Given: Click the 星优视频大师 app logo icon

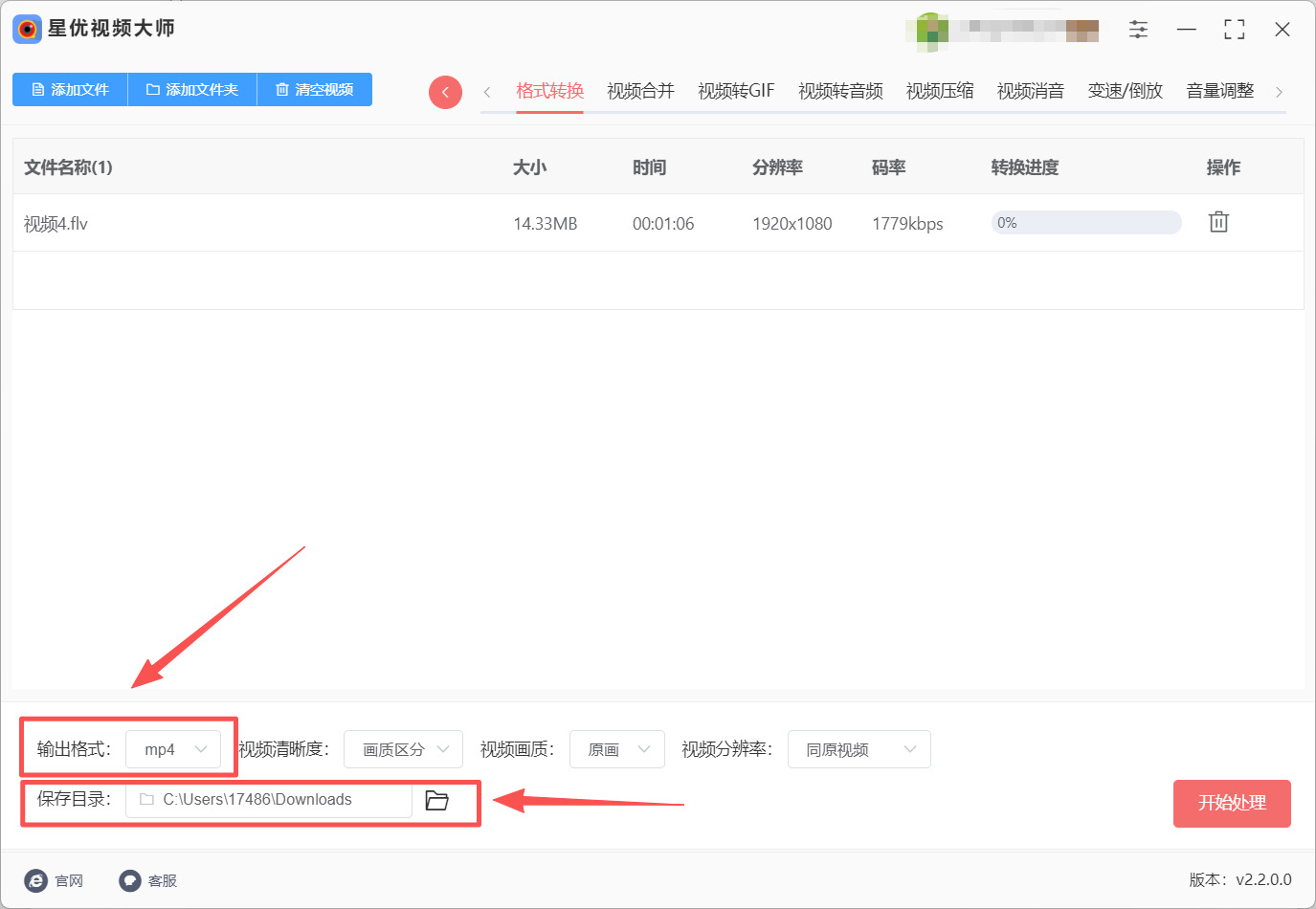Looking at the screenshot, I should pyautogui.click(x=27, y=29).
